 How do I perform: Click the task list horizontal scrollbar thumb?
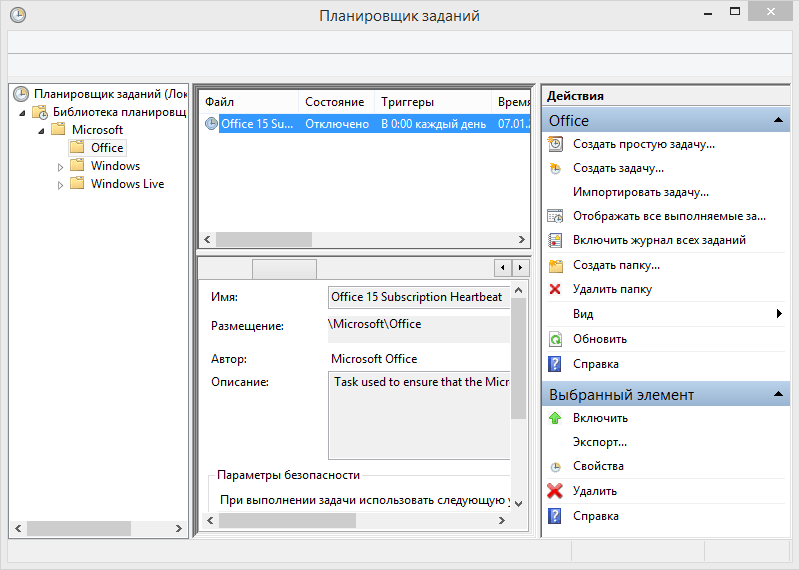click(264, 239)
